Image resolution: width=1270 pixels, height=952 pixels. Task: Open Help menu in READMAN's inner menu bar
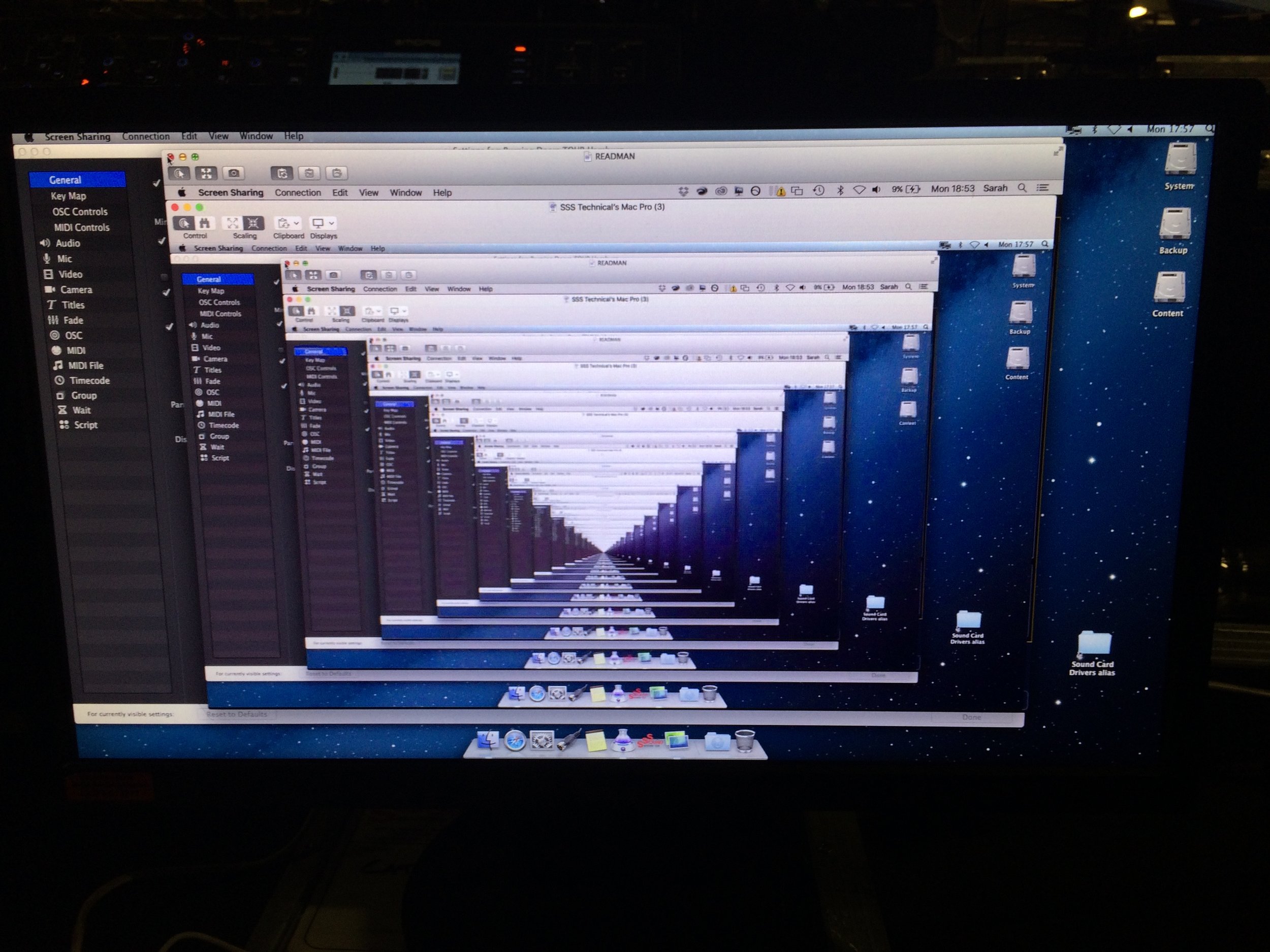(x=442, y=193)
